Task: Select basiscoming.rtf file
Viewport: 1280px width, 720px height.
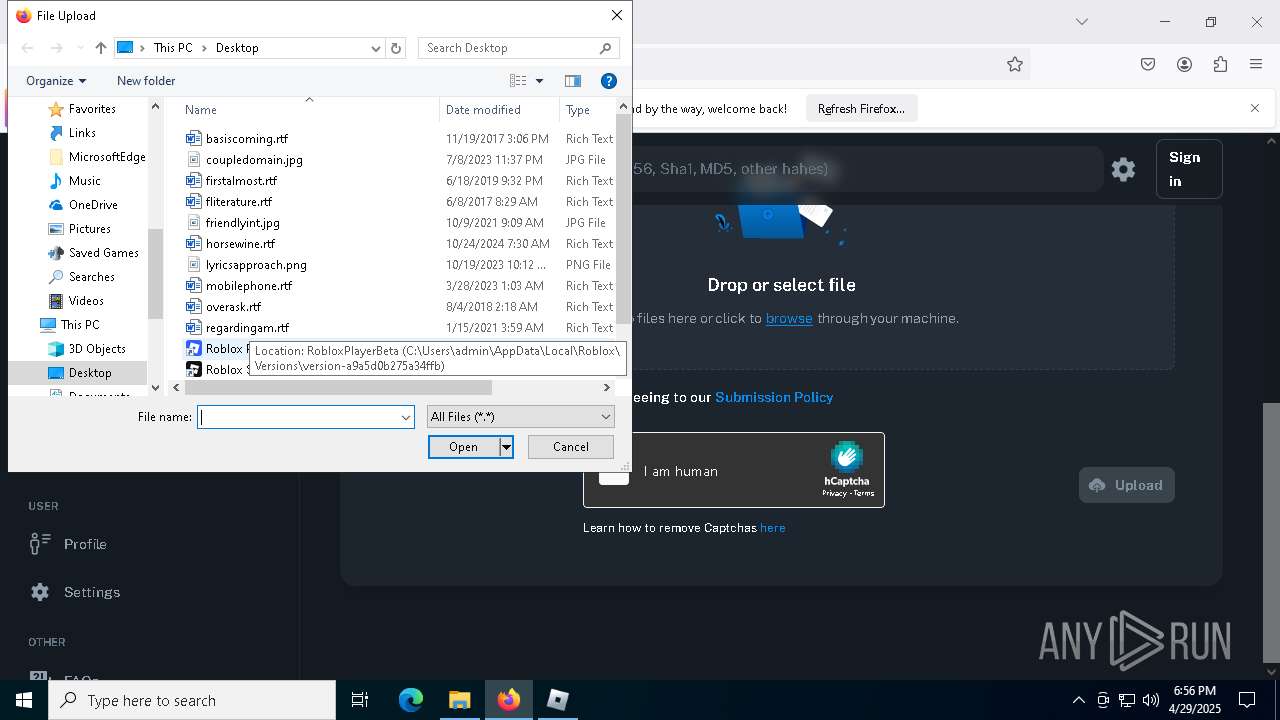Action: pyautogui.click(x=246, y=139)
